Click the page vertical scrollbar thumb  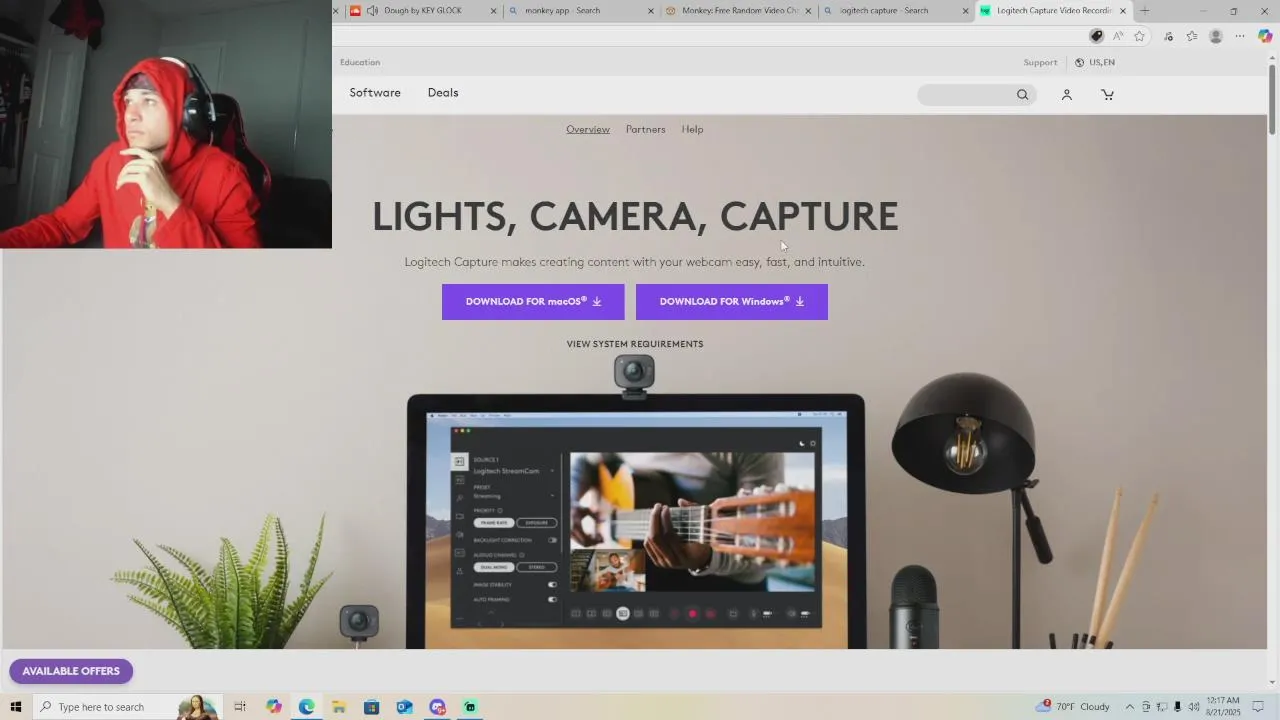point(1272,101)
